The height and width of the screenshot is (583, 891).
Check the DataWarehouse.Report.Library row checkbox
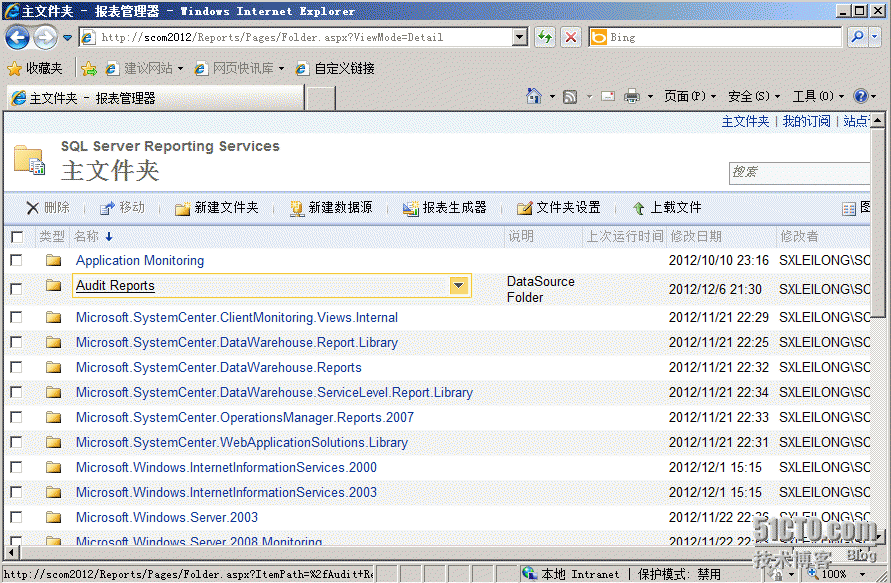[x=16, y=342]
